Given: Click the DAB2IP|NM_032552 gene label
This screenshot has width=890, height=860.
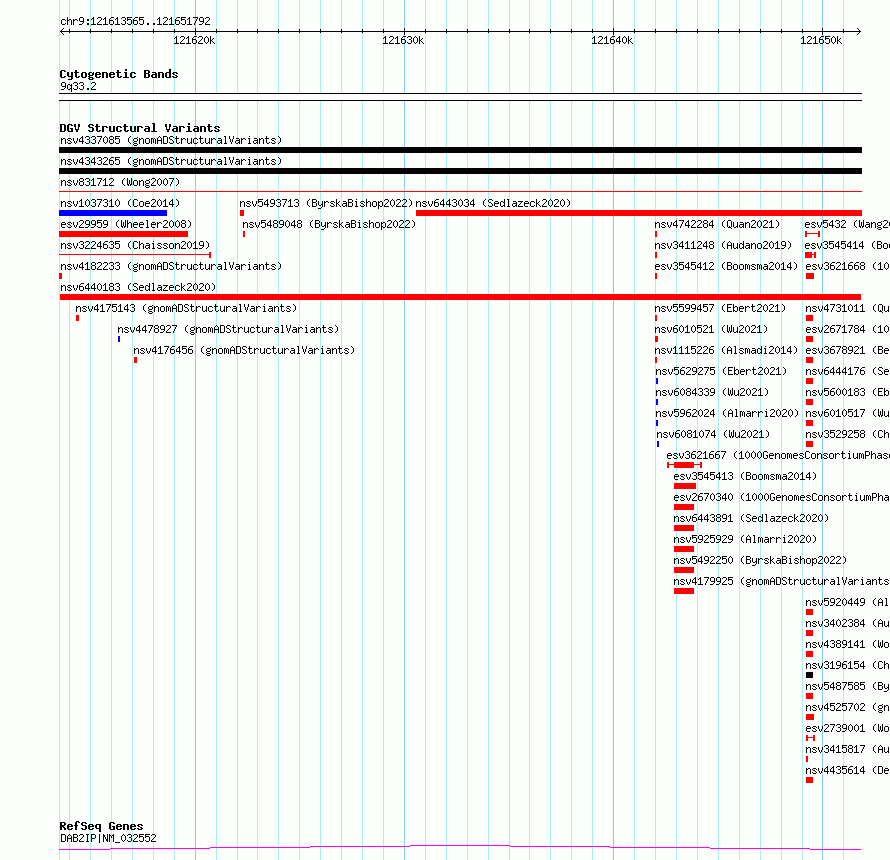Looking at the screenshot, I should coord(108,838).
